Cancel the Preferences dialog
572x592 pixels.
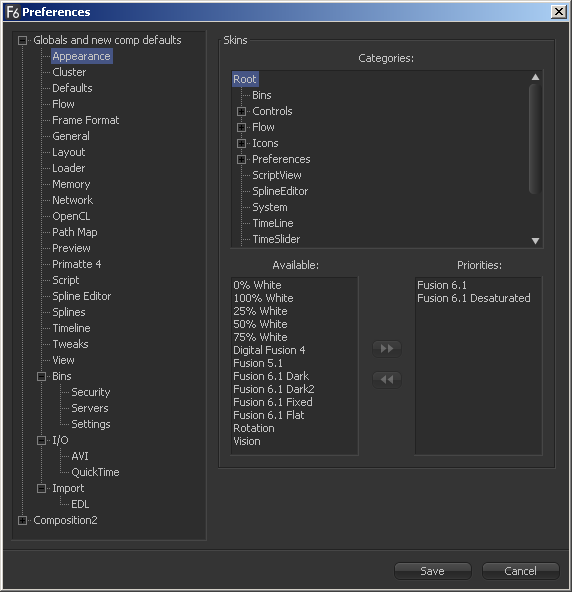520,571
